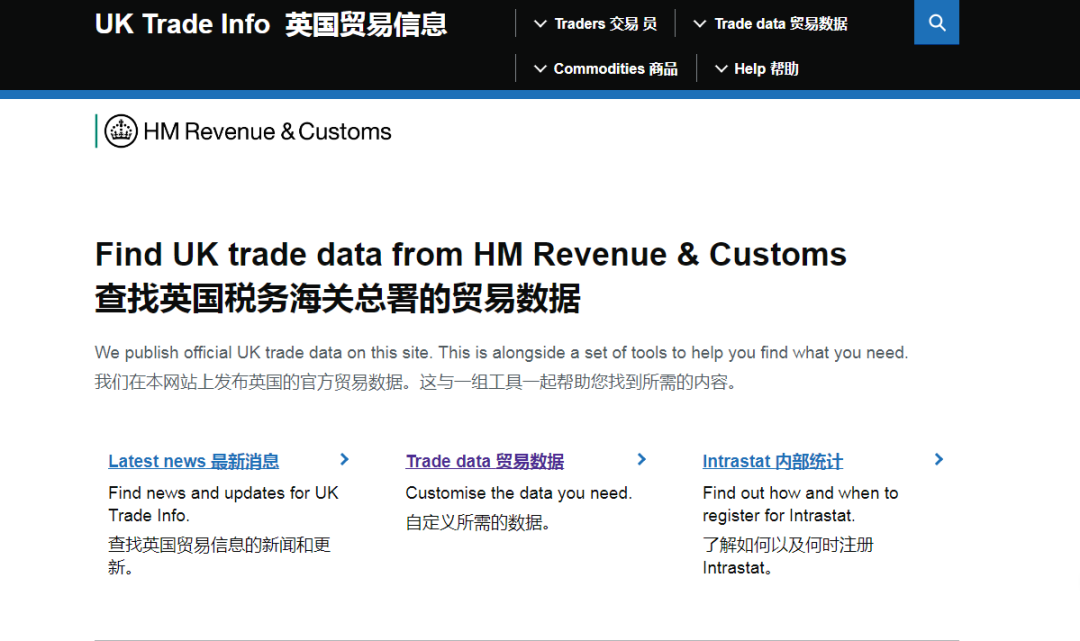Open the Traders 交易员 menu
This screenshot has width=1080, height=641.
(x=605, y=24)
